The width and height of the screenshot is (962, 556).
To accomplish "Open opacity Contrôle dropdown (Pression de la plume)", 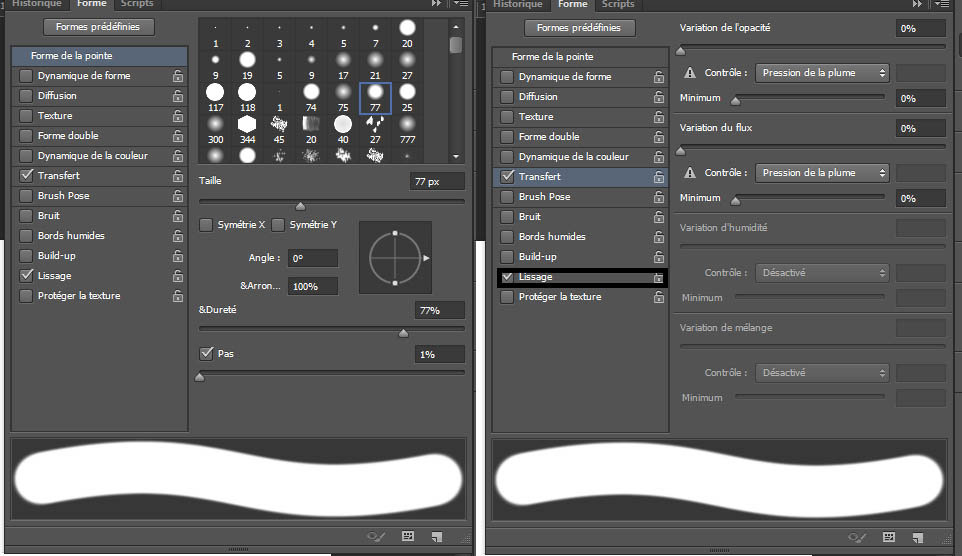I will click(x=822, y=73).
